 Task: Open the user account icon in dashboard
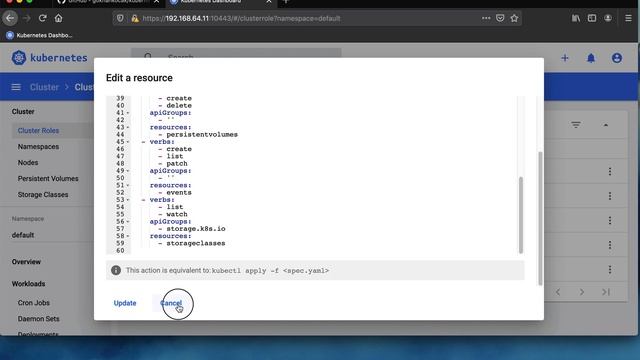click(x=617, y=58)
